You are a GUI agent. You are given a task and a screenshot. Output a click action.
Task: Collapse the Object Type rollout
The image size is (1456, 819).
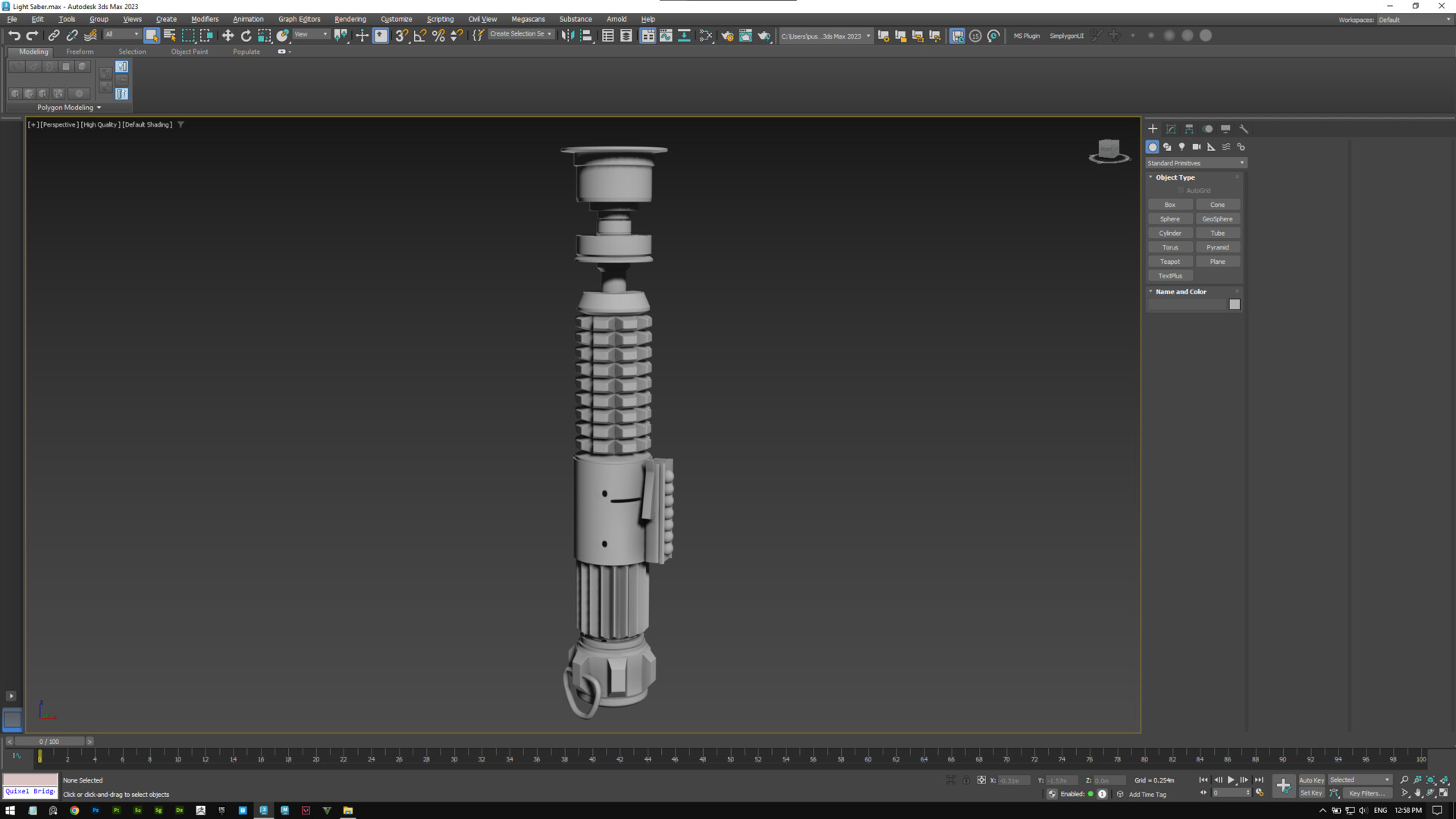click(x=1150, y=177)
